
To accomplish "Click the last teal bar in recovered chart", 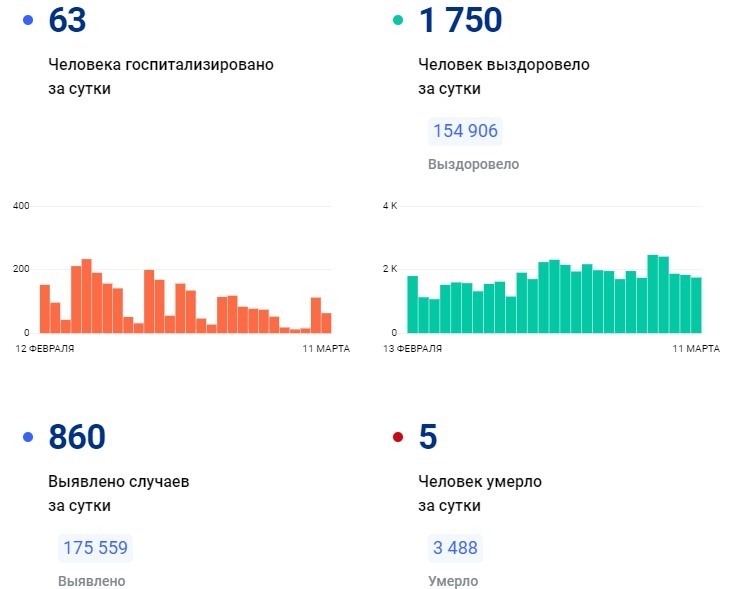I will pyautogui.click(x=696, y=305).
